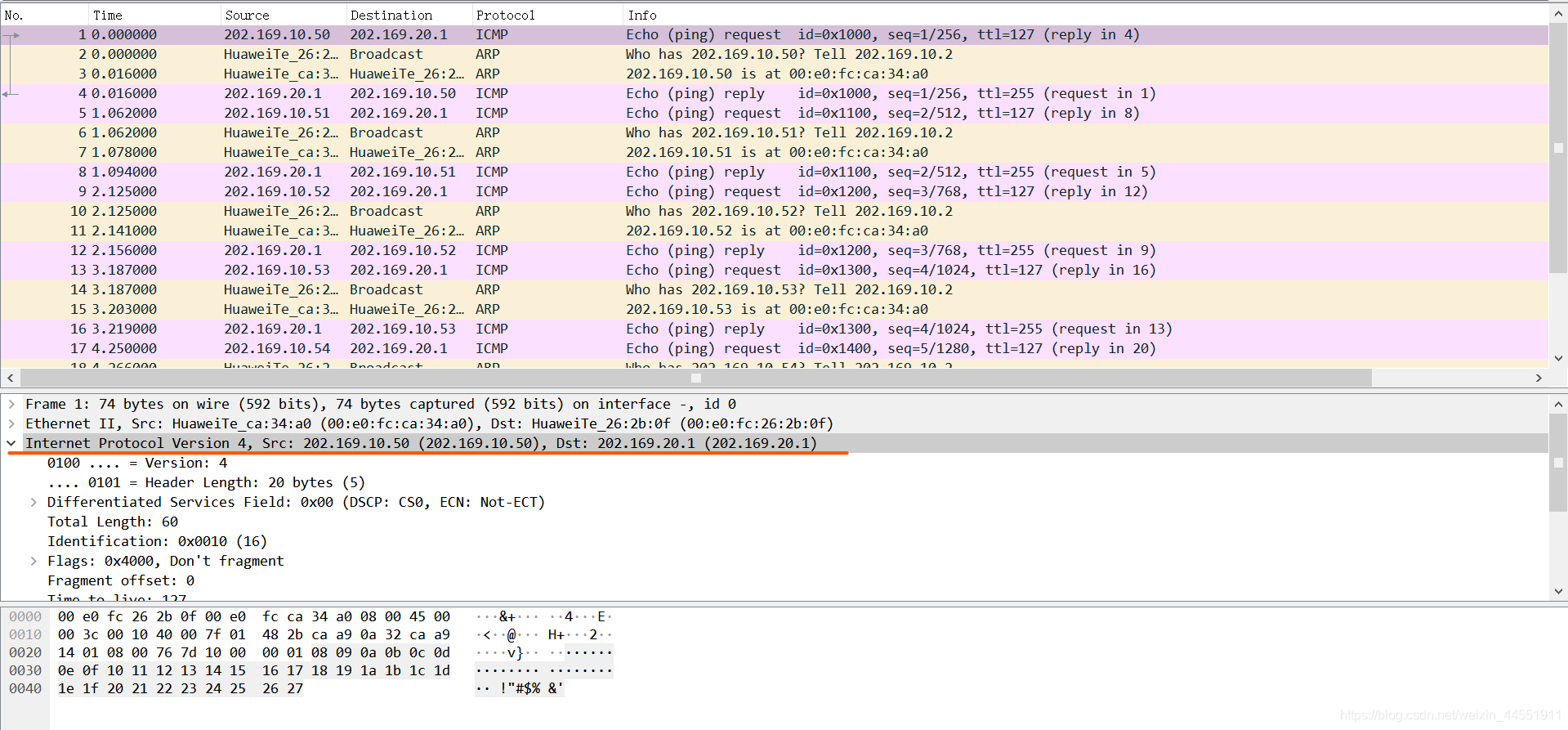Select packet 4 echo reply to 202.169.10.50
The width and height of the screenshot is (1568, 730).
pos(775,93)
